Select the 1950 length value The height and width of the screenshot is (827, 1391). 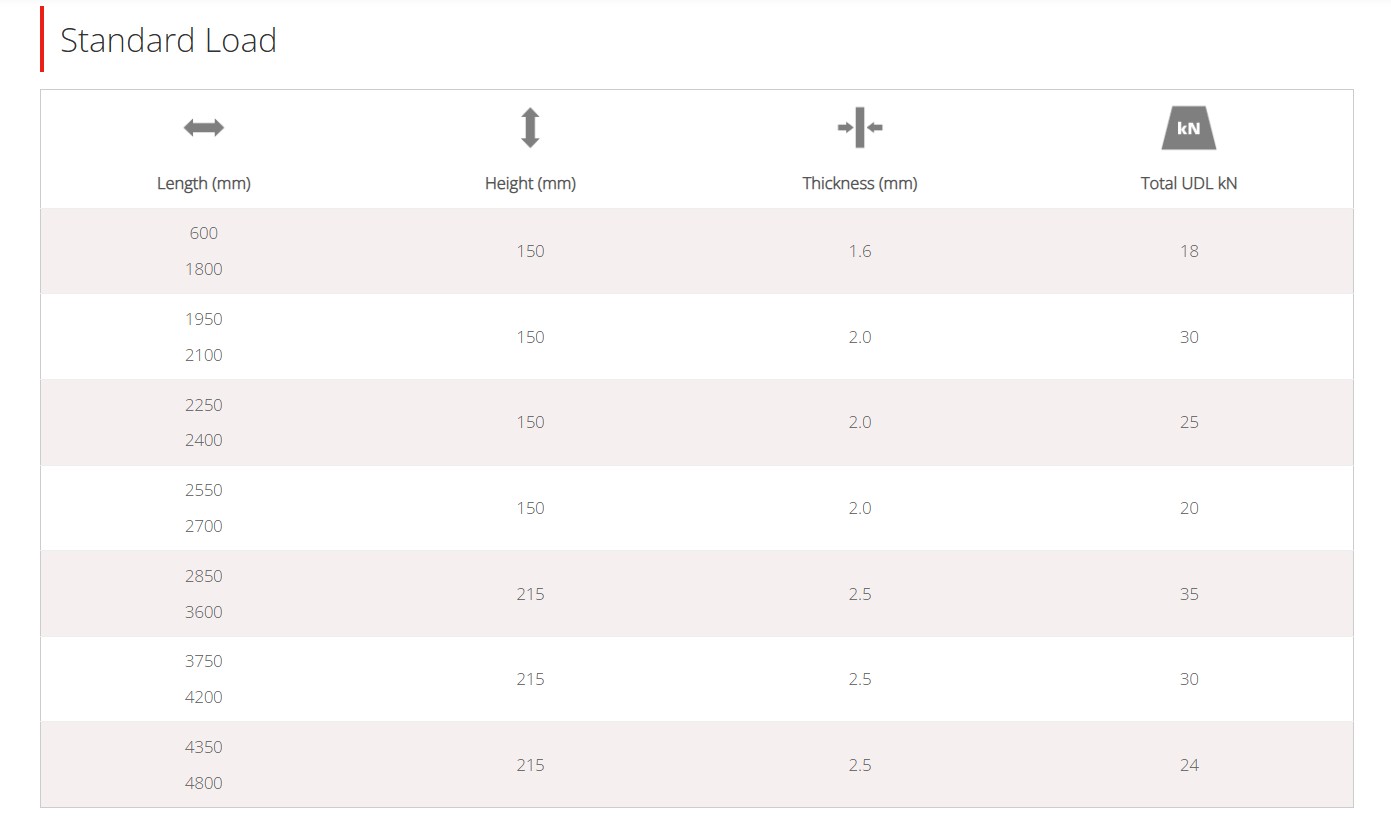click(204, 319)
